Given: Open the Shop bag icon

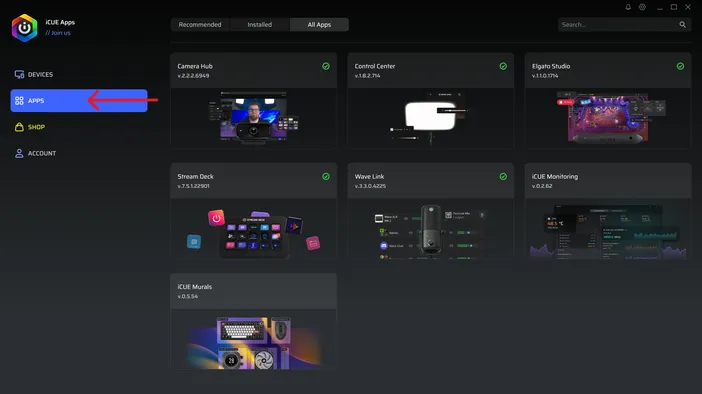Looking at the screenshot, I should pyautogui.click(x=19, y=127).
